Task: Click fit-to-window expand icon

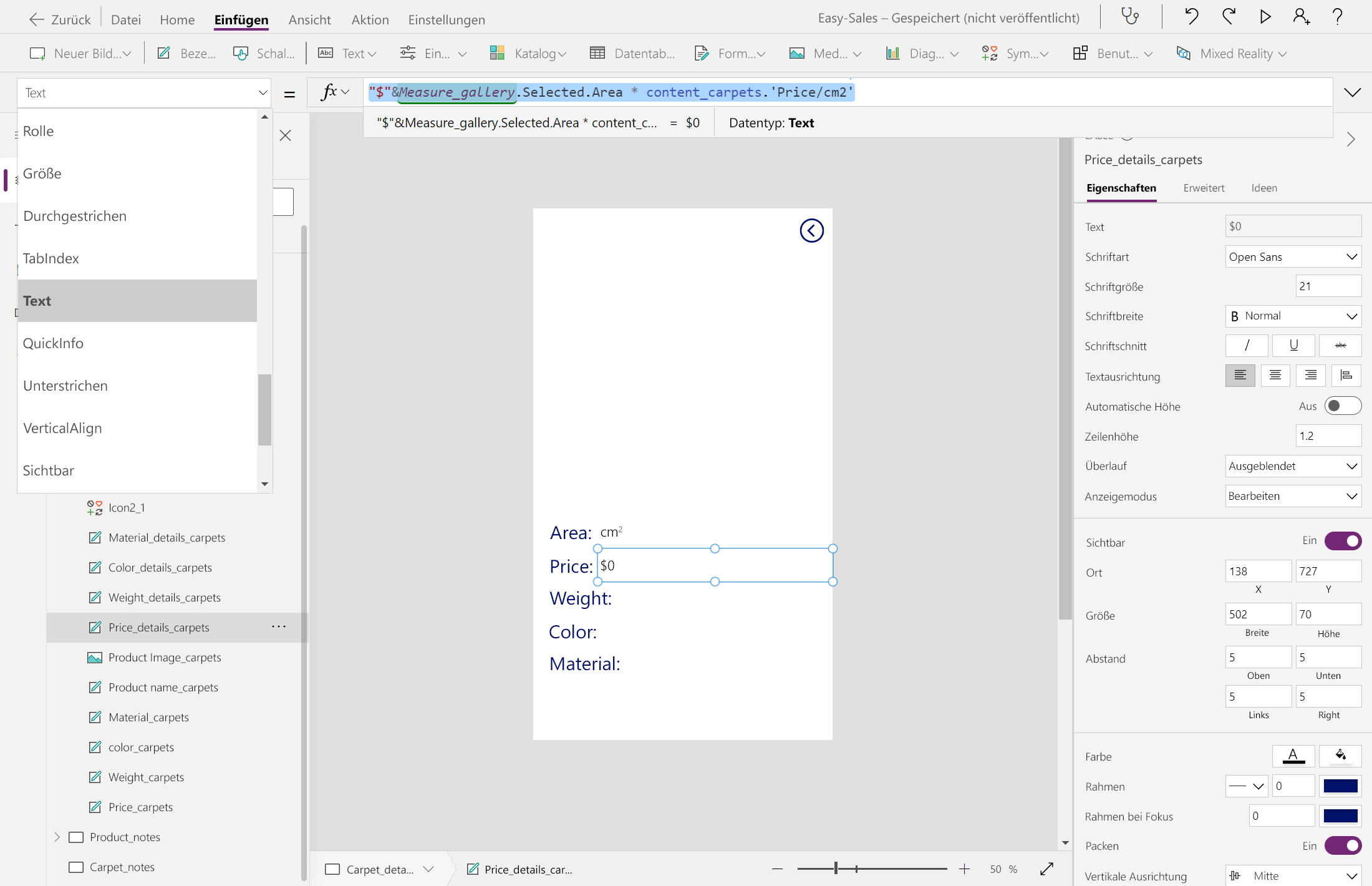Action: pyautogui.click(x=1047, y=869)
